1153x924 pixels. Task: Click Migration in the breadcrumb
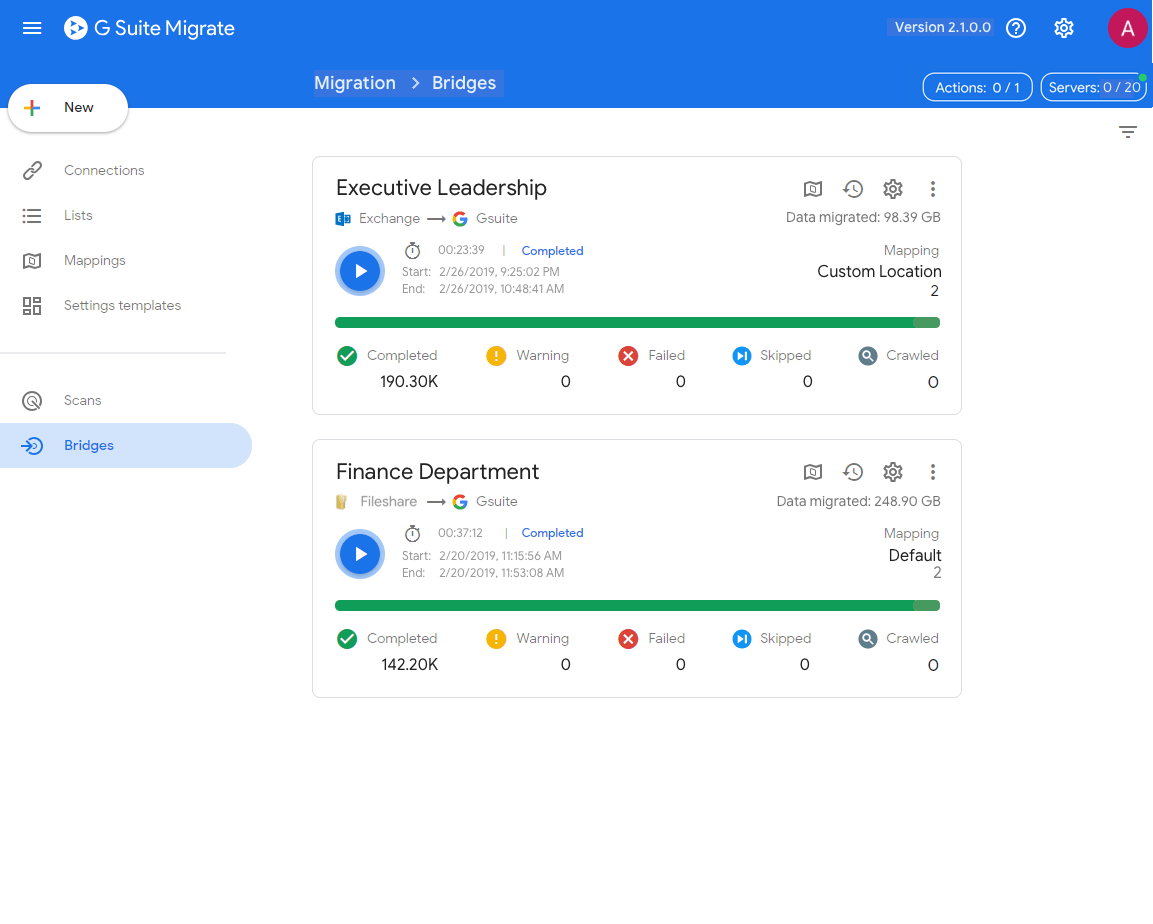point(355,83)
